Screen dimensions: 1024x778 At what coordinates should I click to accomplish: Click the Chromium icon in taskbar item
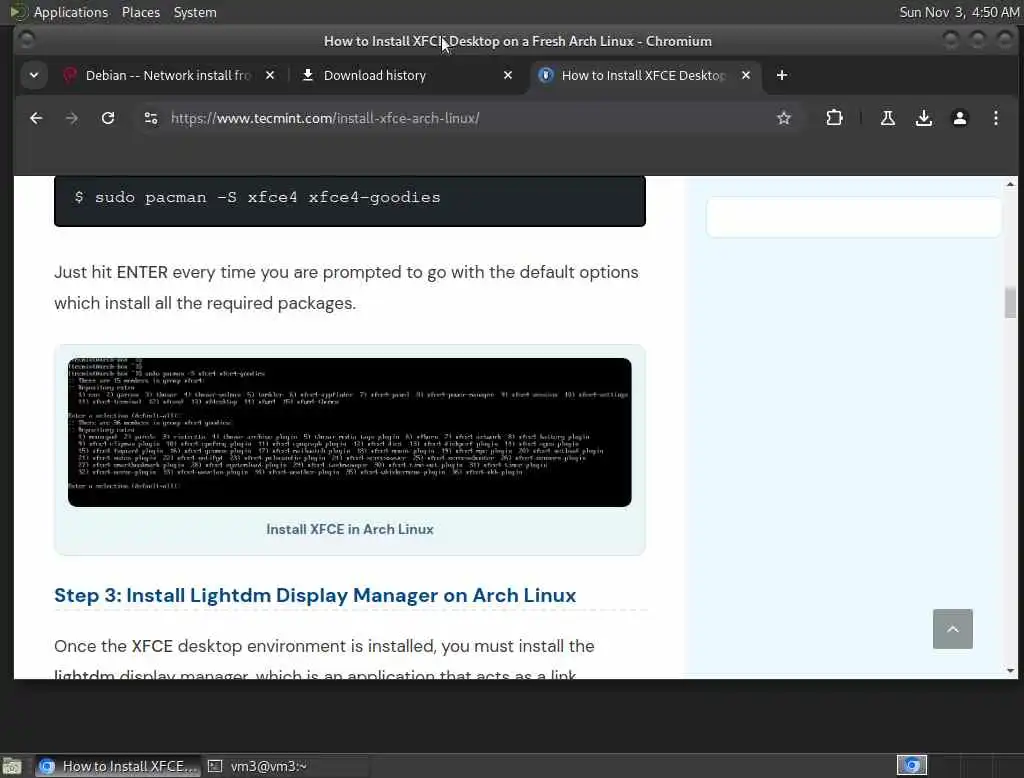click(x=46, y=766)
